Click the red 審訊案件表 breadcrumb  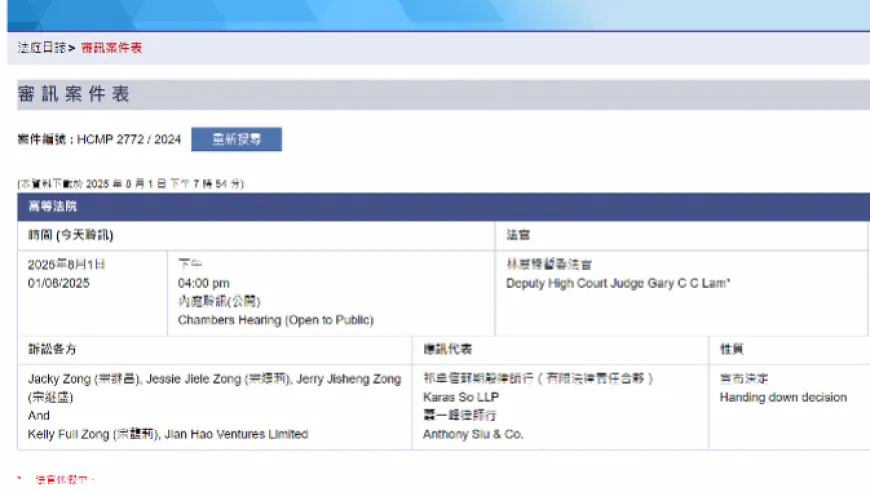(111, 47)
